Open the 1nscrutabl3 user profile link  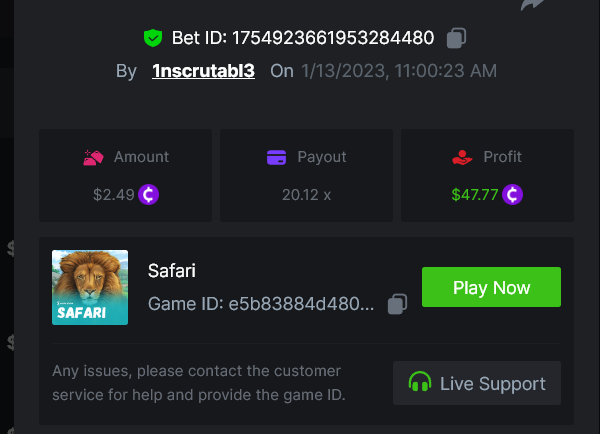click(x=204, y=71)
